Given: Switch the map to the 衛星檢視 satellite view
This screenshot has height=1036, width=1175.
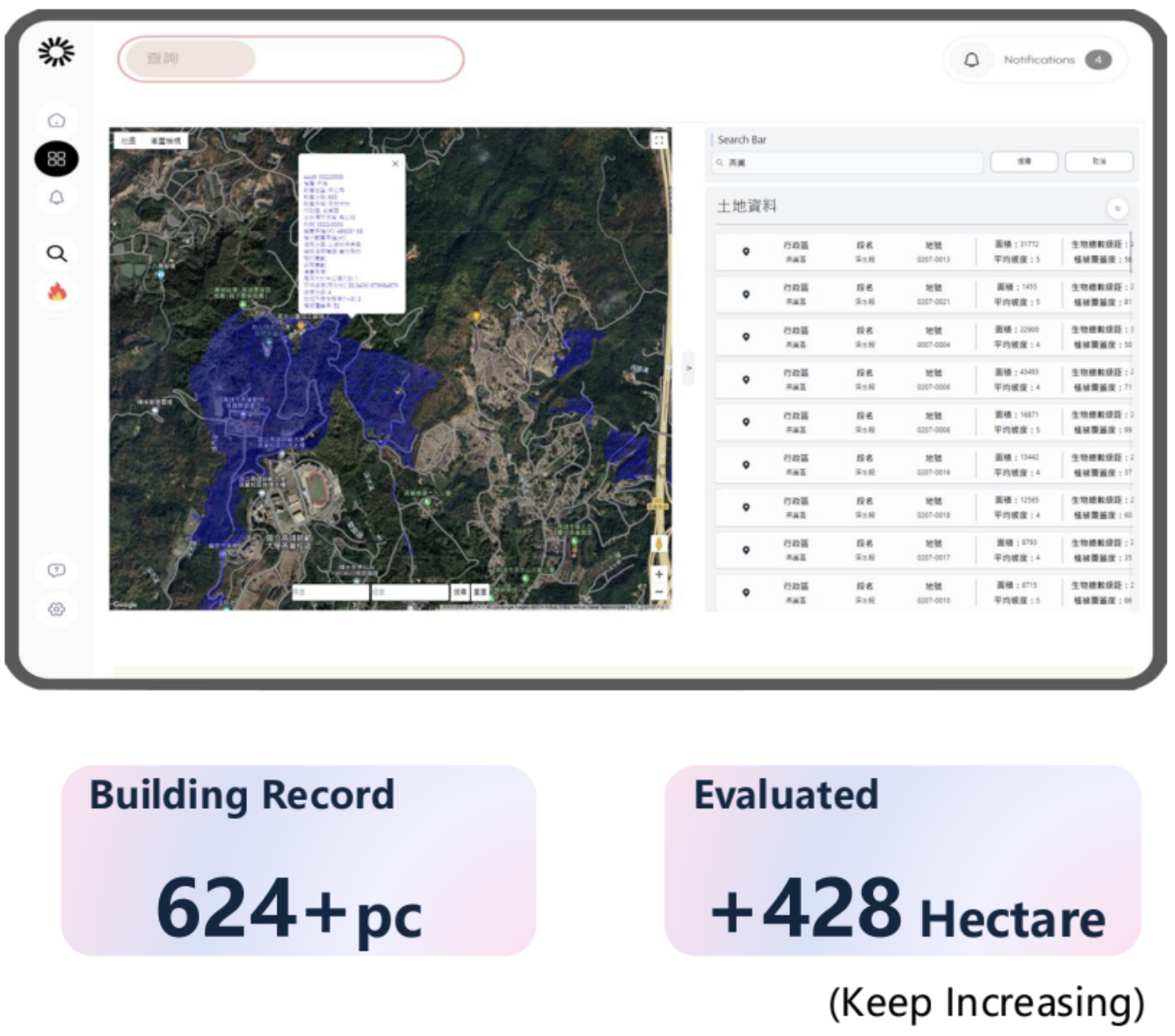Looking at the screenshot, I should click(x=164, y=141).
